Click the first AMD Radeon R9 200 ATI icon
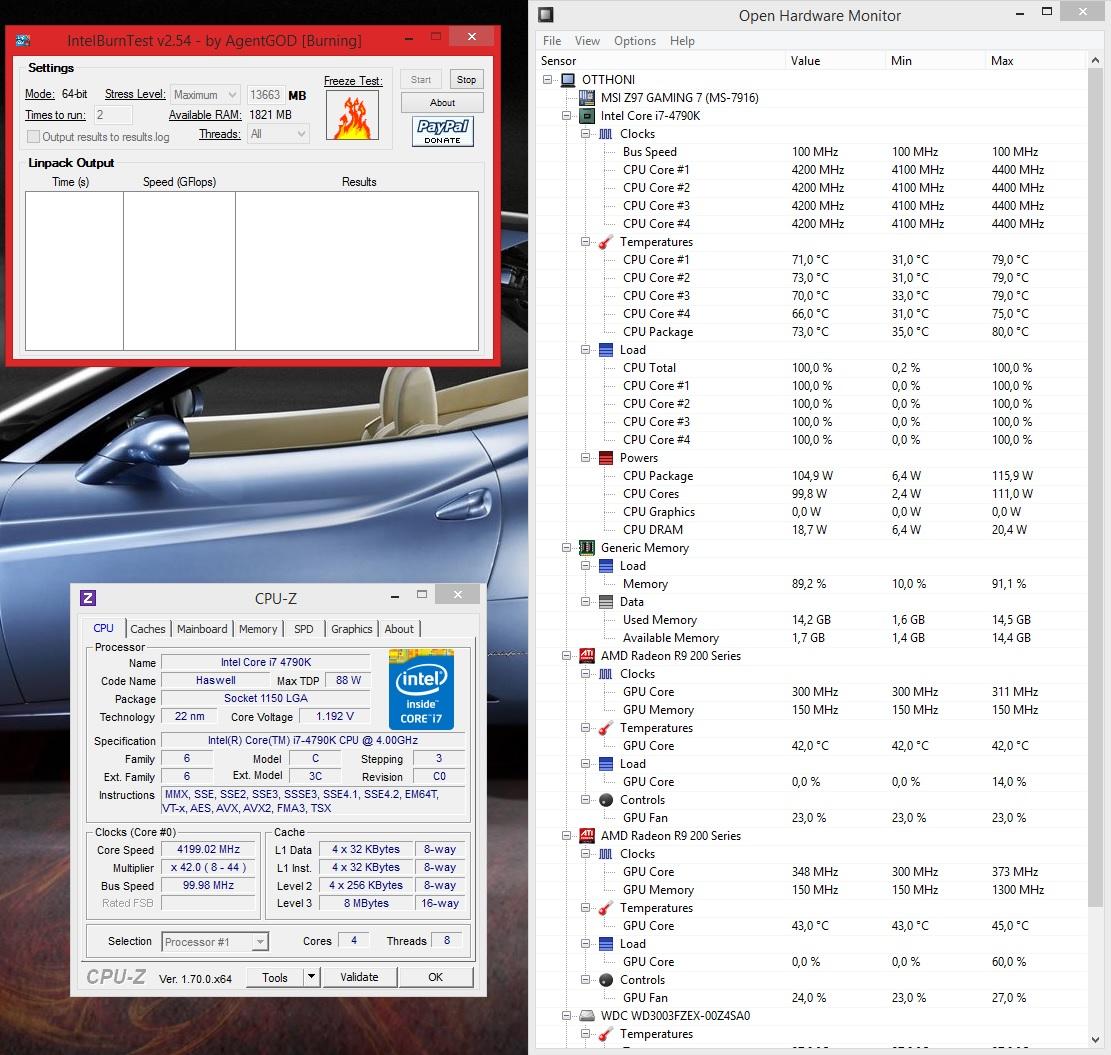 coord(587,656)
